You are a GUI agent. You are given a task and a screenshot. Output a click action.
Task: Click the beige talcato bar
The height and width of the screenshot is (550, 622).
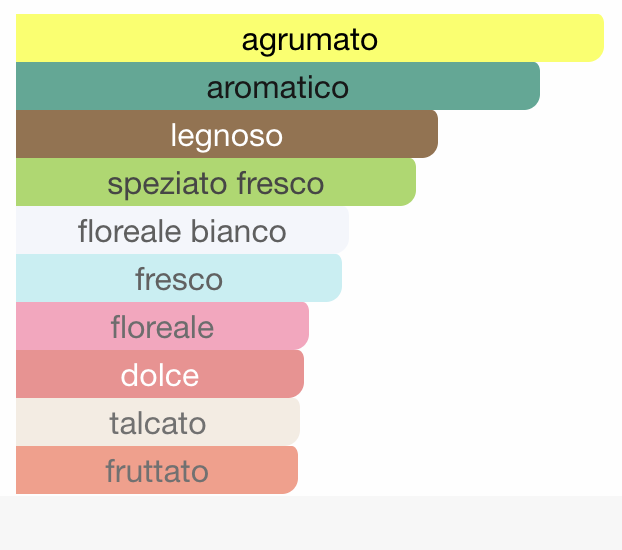158,422
